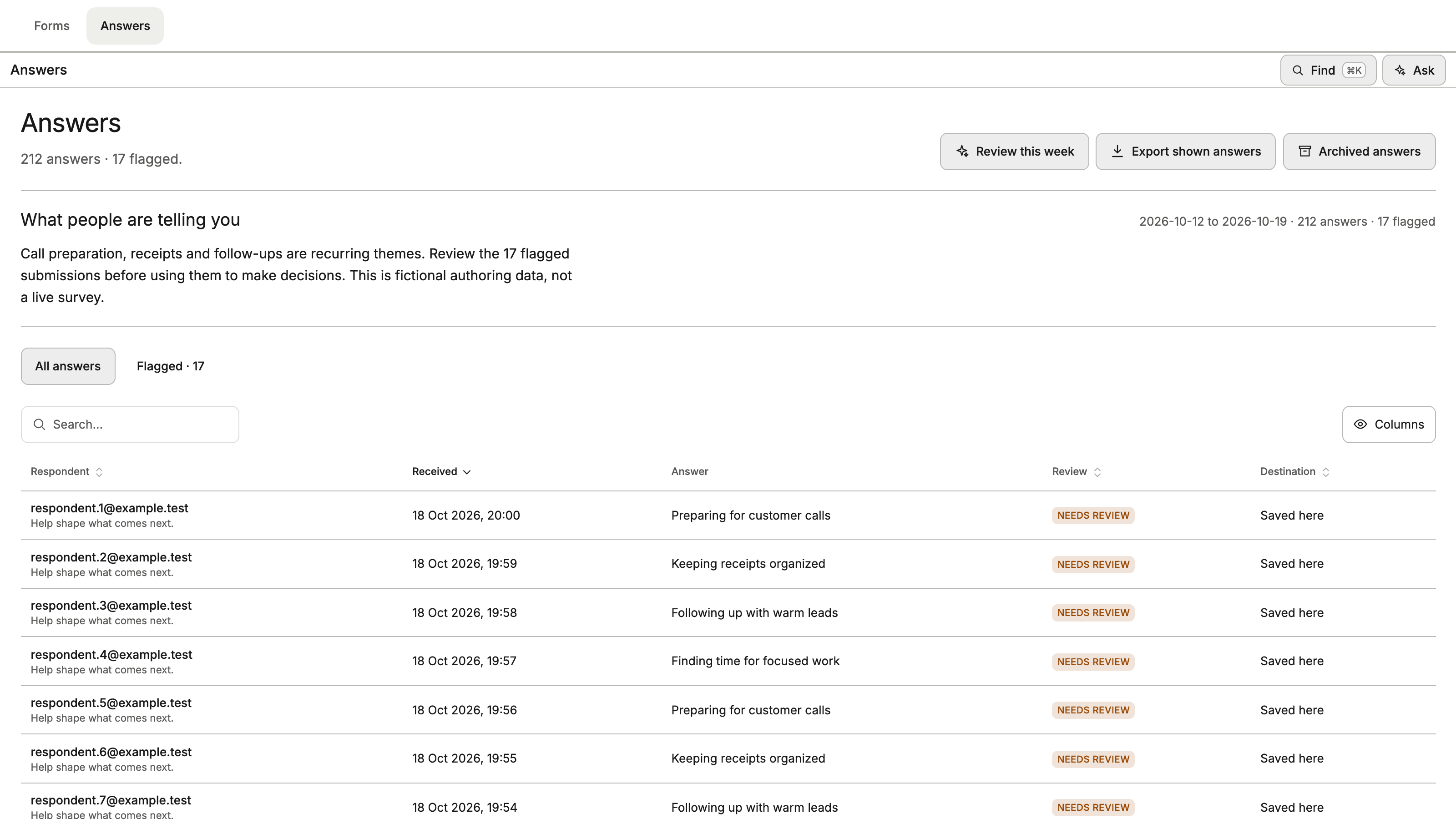Click respondent.6@example.test

click(x=111, y=752)
